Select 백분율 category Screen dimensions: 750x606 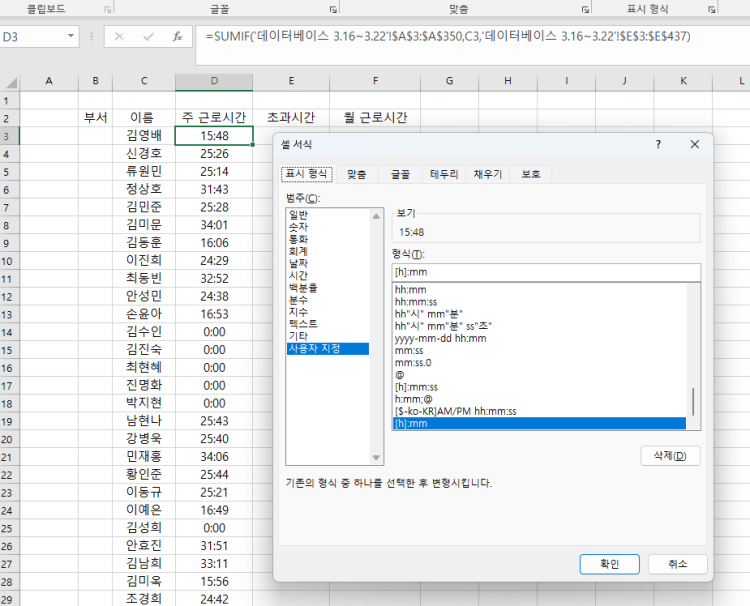click(328, 287)
